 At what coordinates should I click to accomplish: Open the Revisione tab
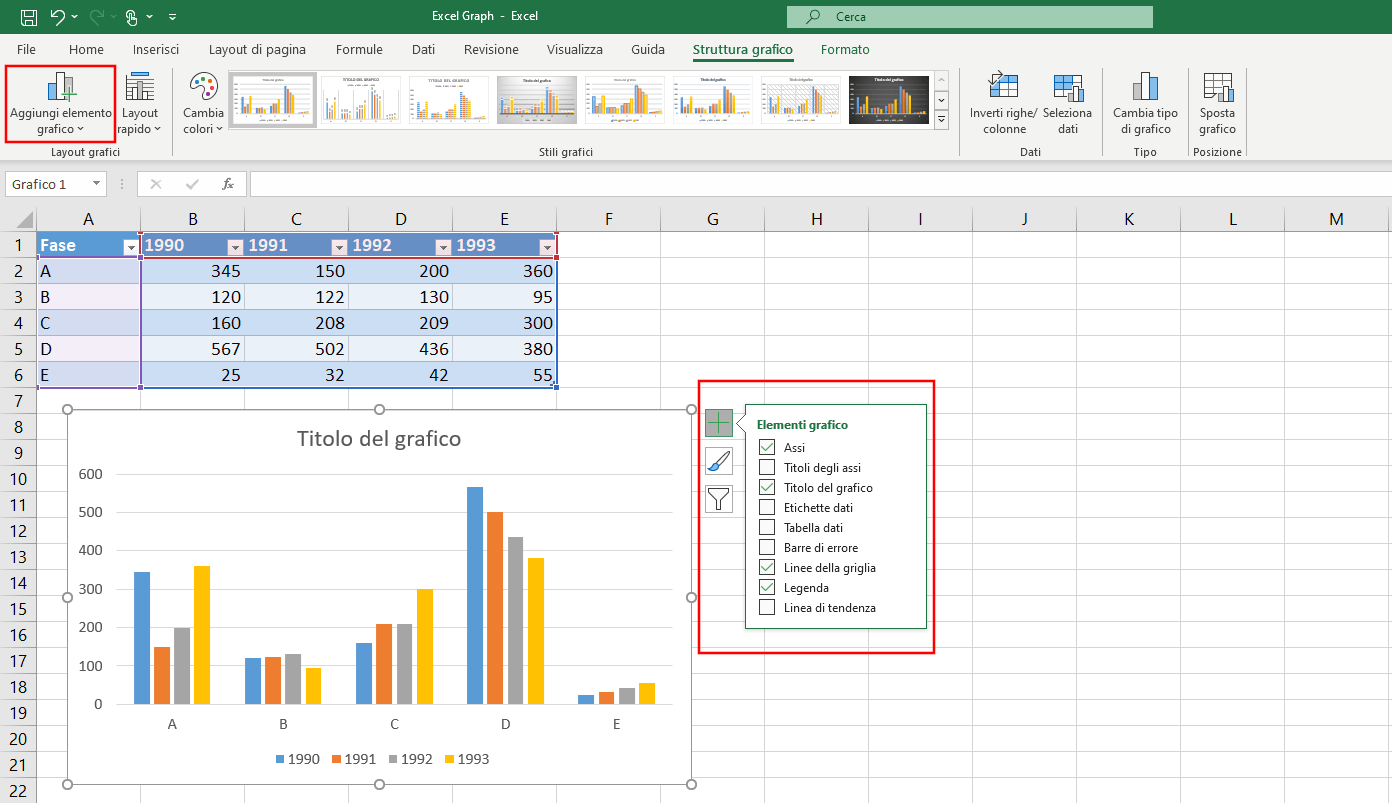coord(491,49)
